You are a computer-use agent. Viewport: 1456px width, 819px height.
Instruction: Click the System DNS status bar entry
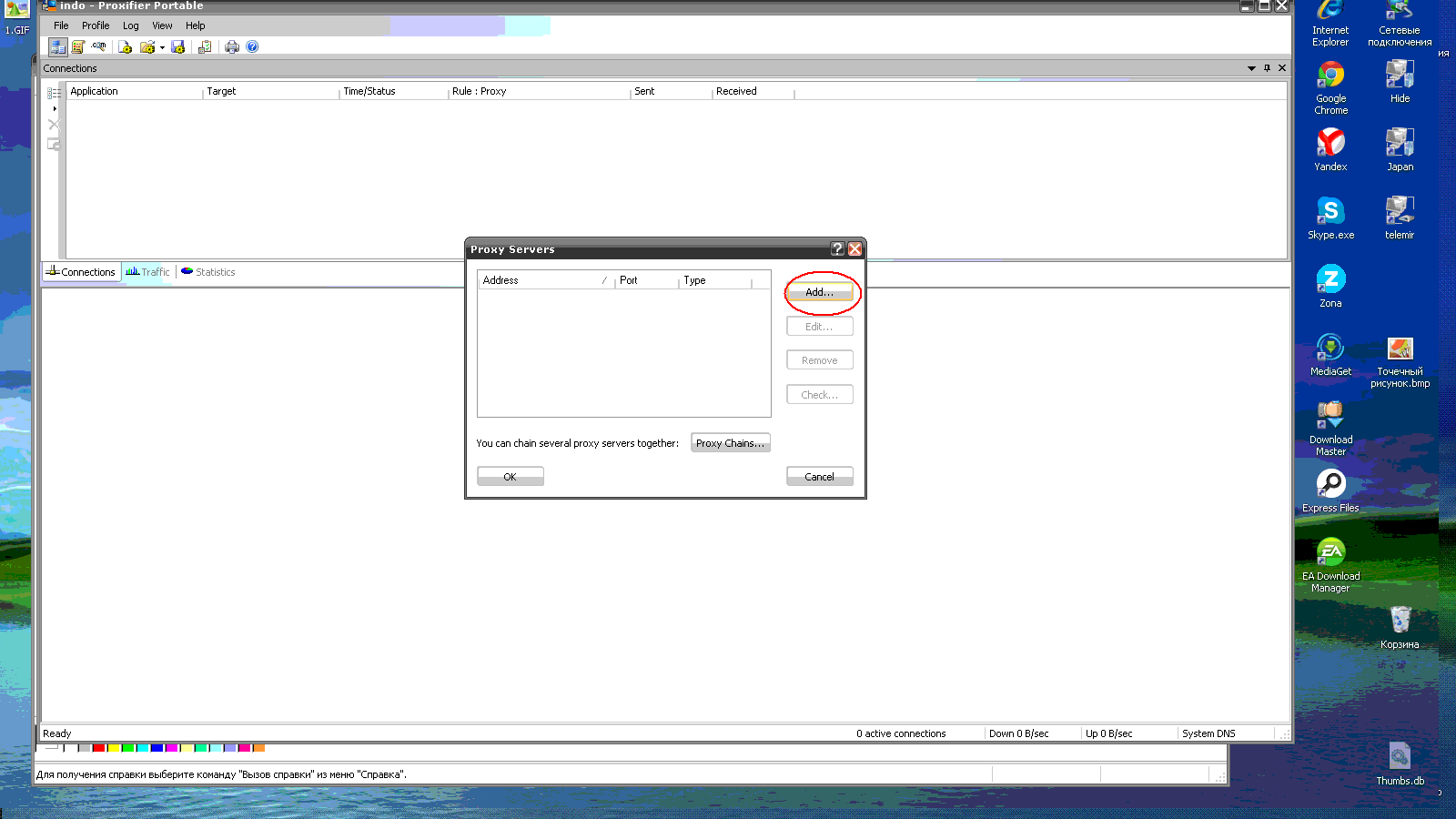1208,733
